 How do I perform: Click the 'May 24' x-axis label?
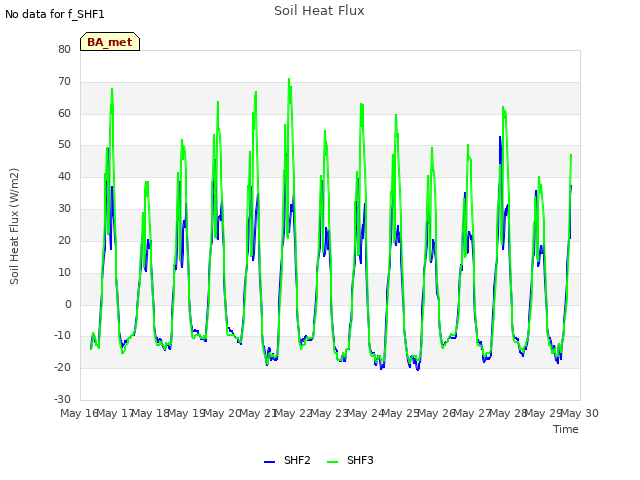point(365,413)
